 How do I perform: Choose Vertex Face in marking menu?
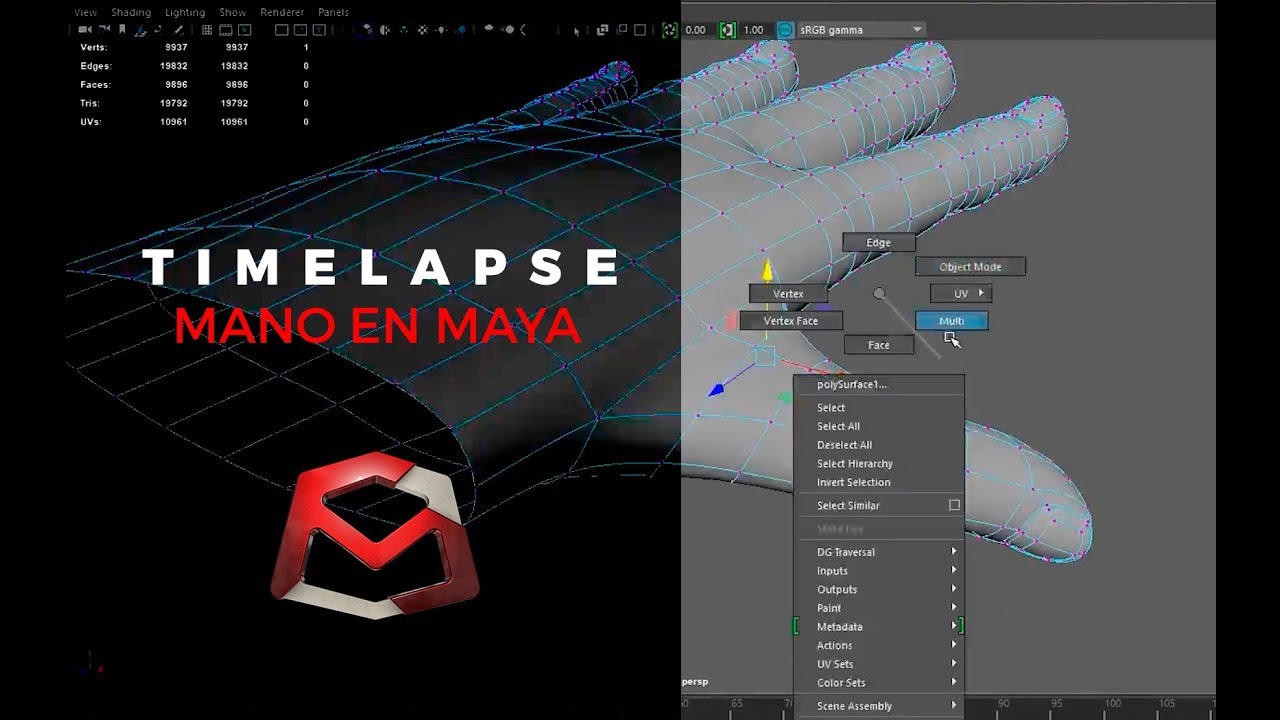tap(790, 321)
